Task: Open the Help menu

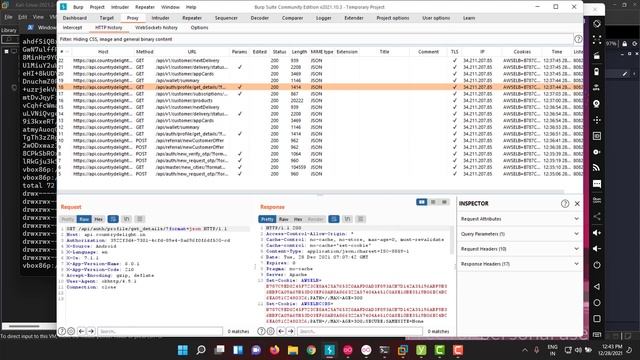Action: (x=191, y=7)
